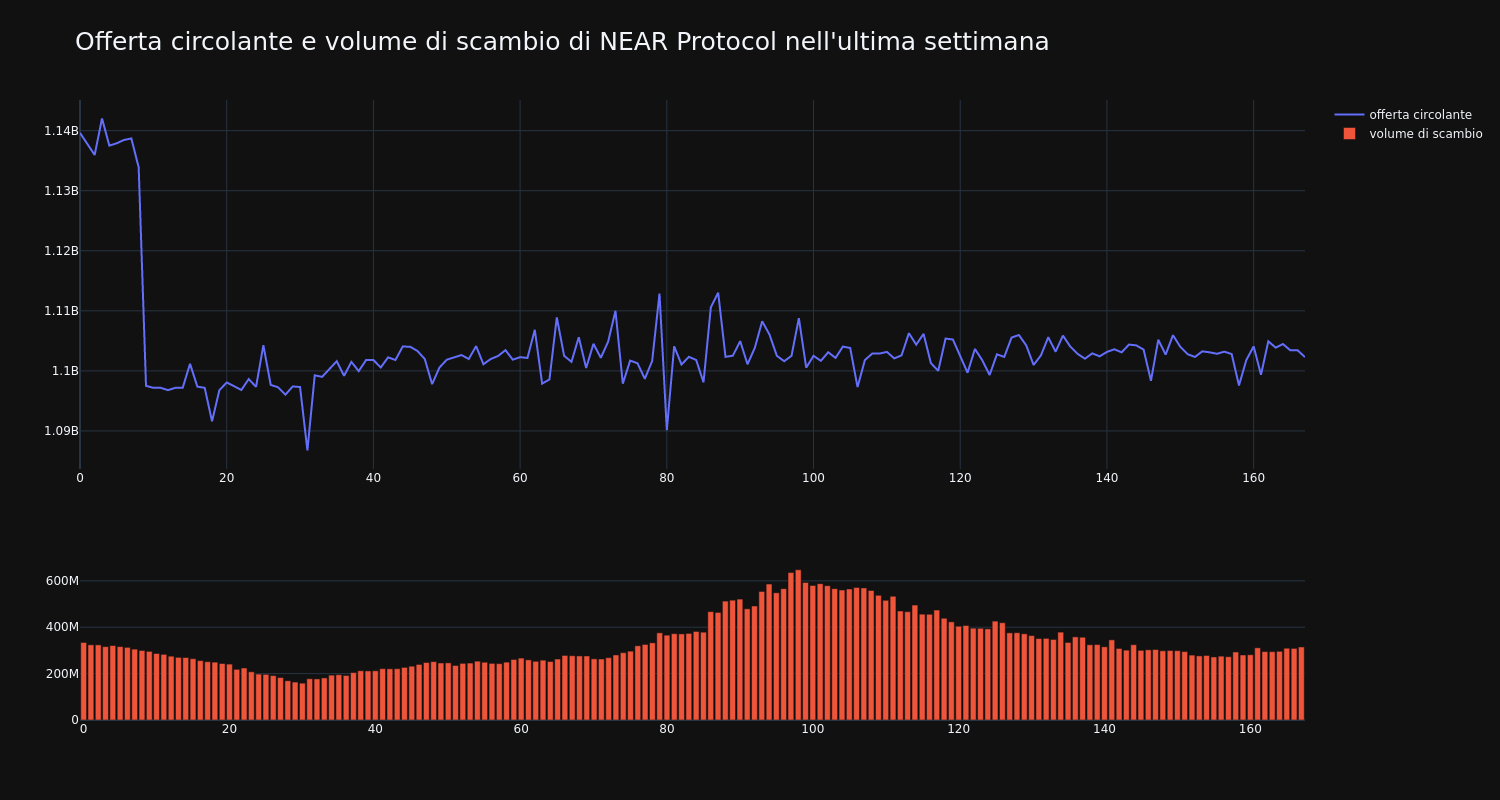Click the 1.14B y-axis label
1500x800 pixels.
pos(60,131)
